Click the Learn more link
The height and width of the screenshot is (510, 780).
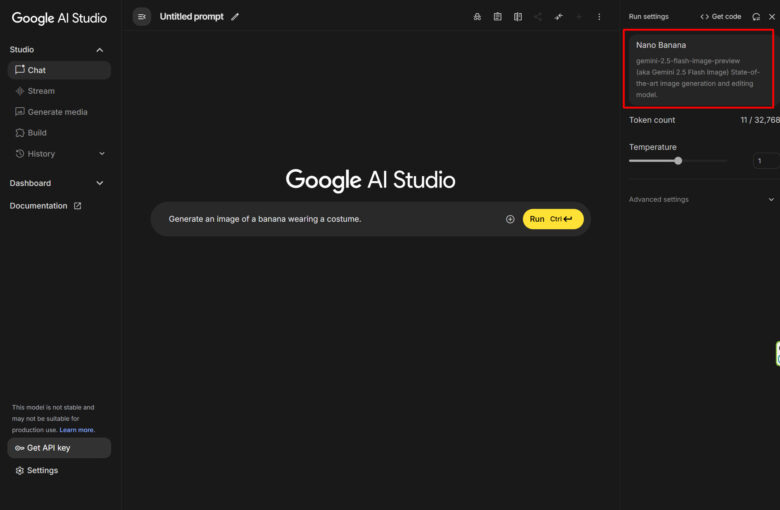[x=77, y=430]
